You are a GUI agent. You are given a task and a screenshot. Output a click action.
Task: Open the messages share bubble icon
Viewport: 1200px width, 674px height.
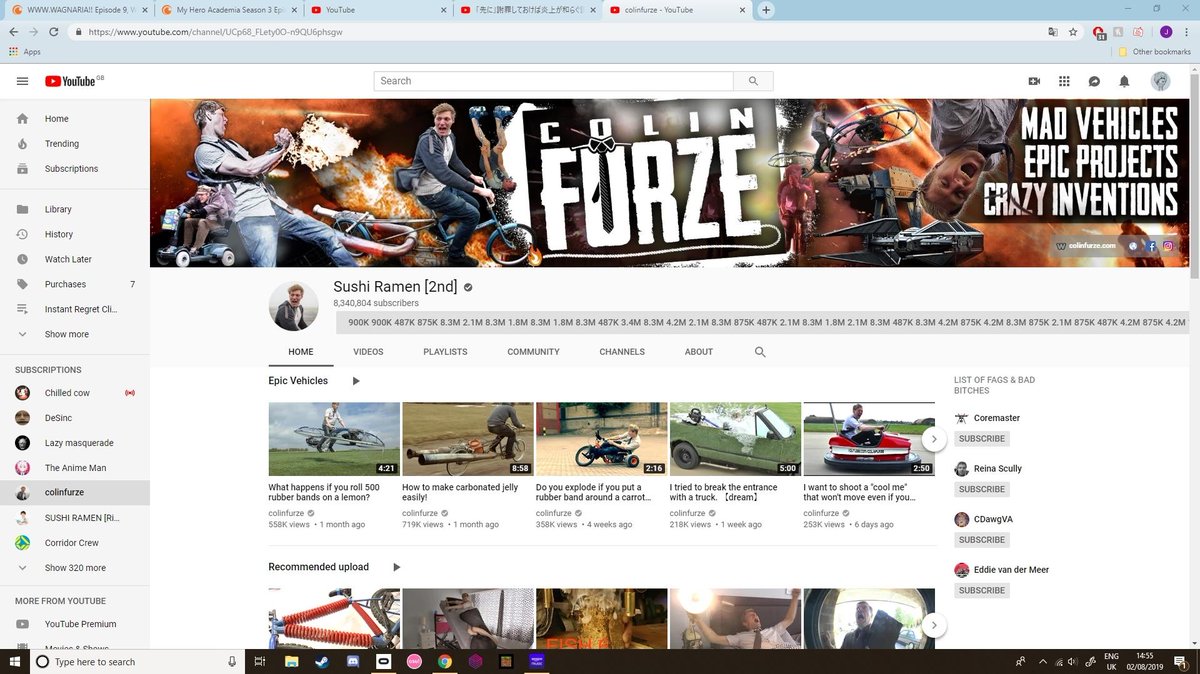[1094, 81]
